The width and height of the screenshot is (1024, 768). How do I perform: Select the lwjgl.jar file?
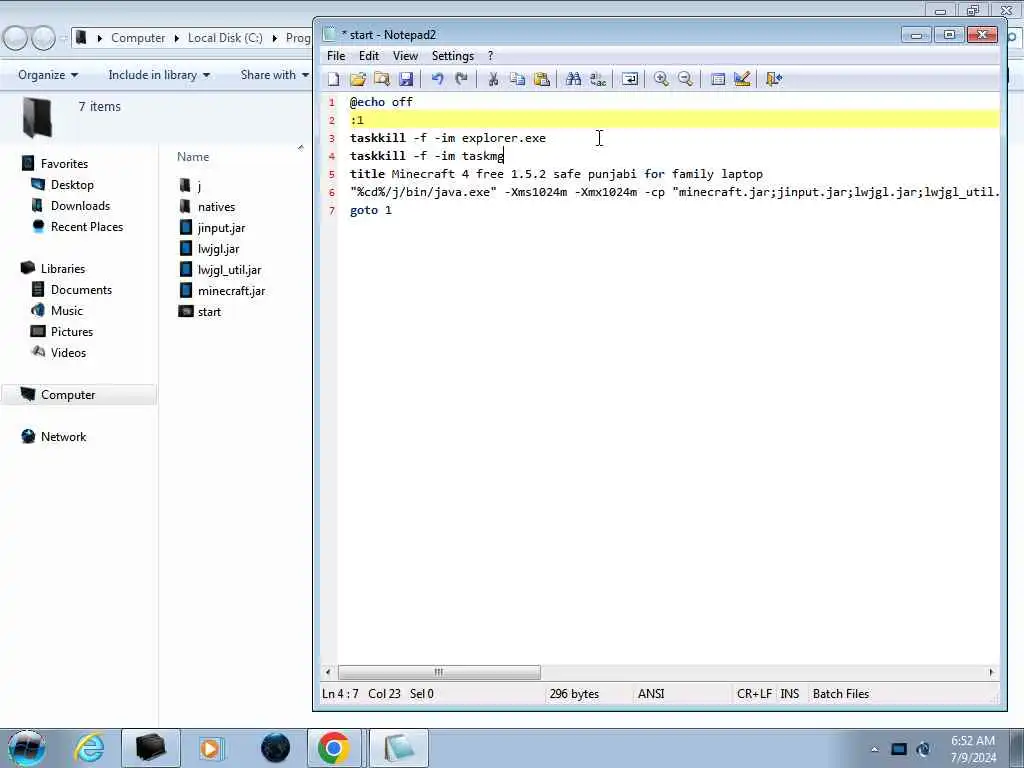pyautogui.click(x=209, y=249)
